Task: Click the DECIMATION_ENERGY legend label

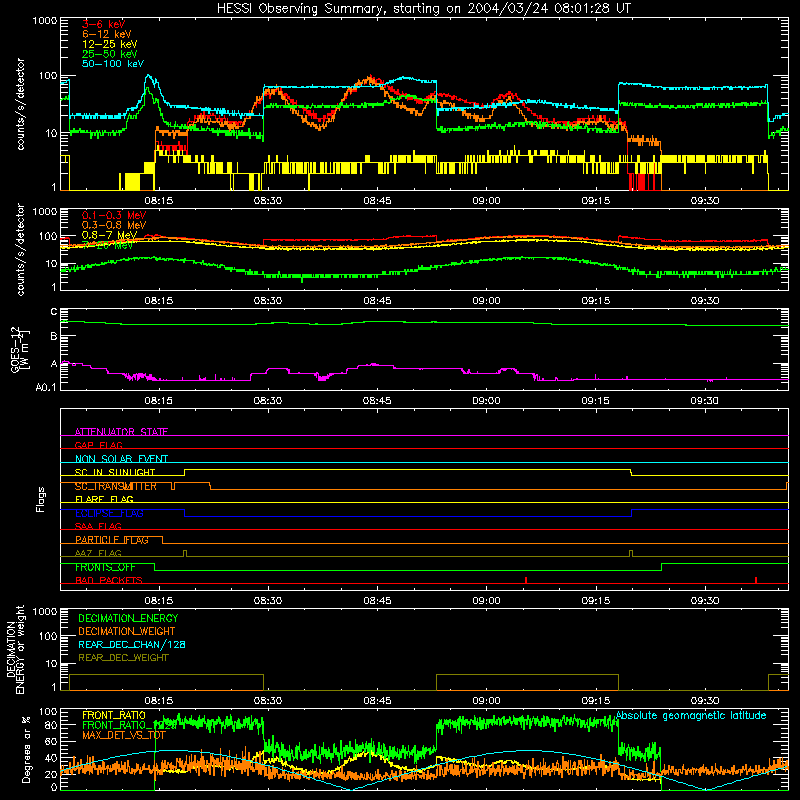Action: [128, 618]
